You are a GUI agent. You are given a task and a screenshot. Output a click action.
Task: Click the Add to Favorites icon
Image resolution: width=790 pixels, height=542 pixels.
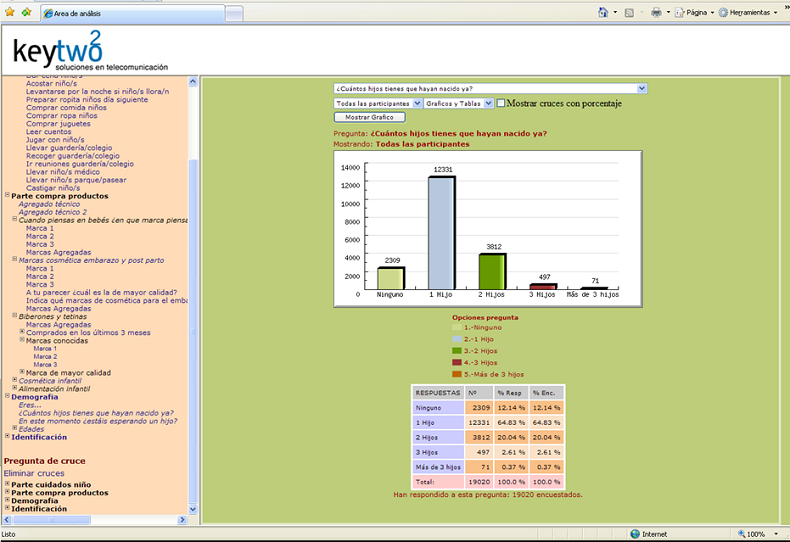25,13
